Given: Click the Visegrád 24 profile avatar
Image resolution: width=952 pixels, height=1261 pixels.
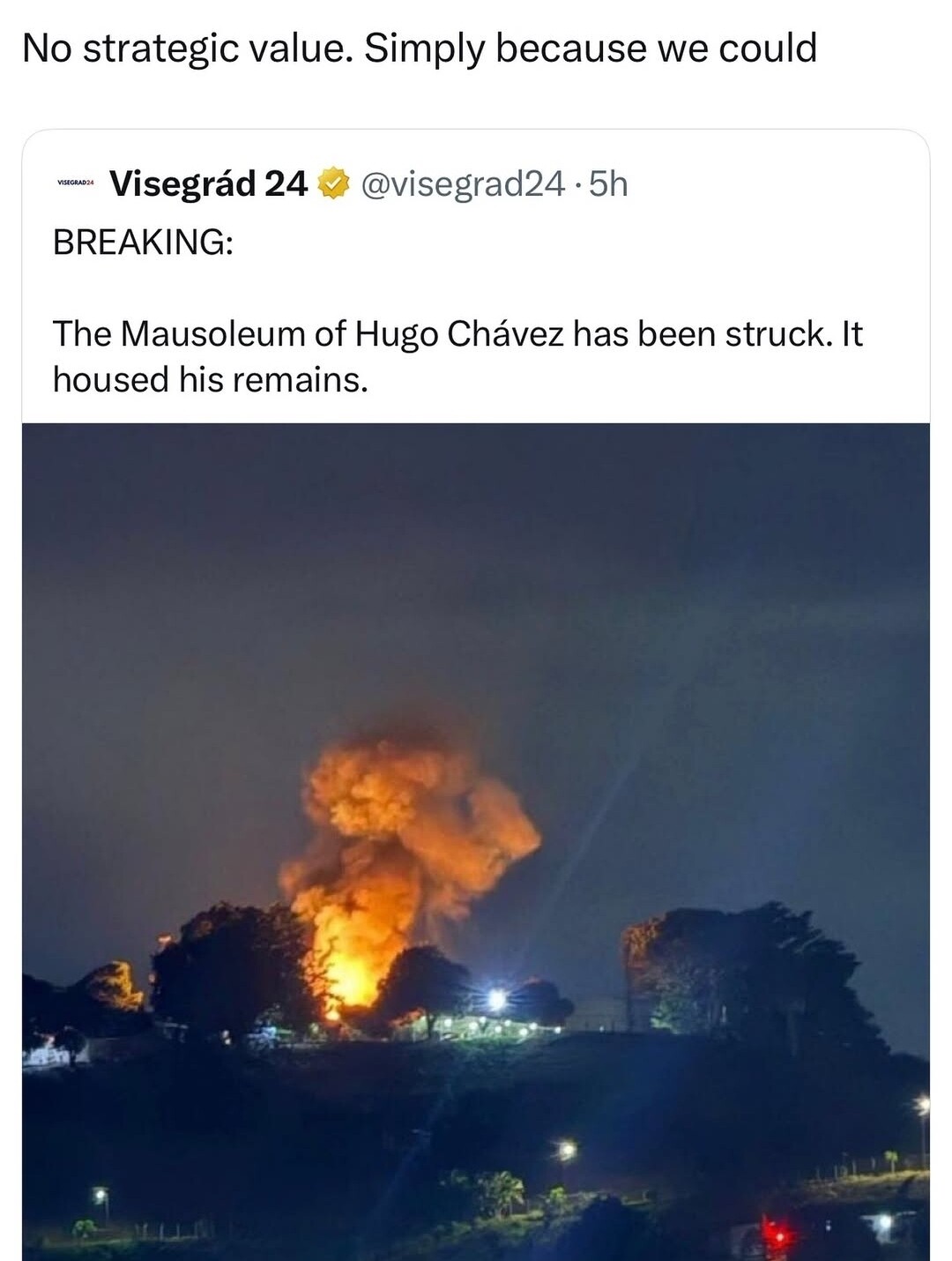Looking at the screenshot, I should [x=74, y=183].
